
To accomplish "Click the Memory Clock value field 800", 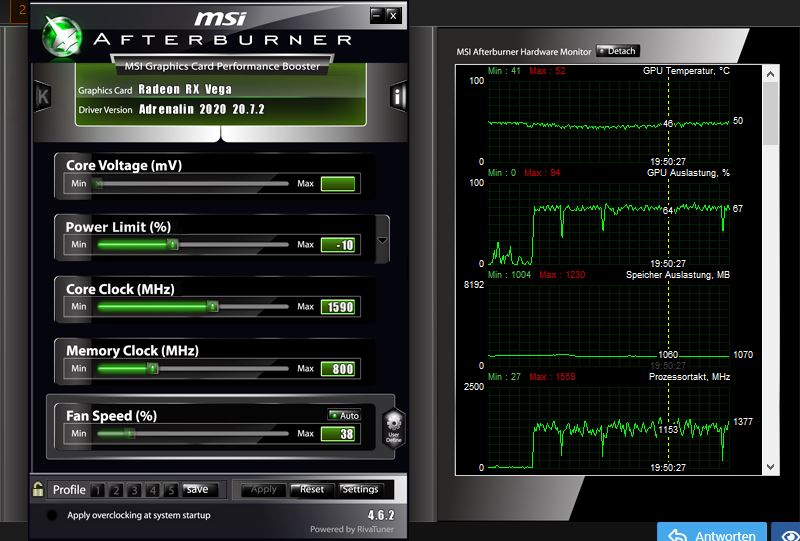I will 338,368.
